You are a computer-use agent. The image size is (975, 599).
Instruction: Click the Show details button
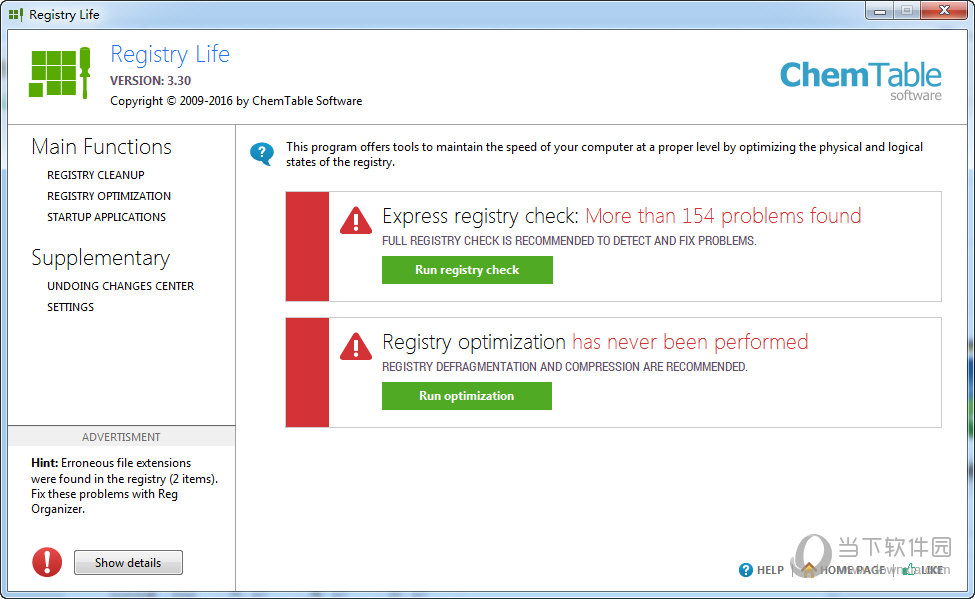pyautogui.click(x=128, y=562)
